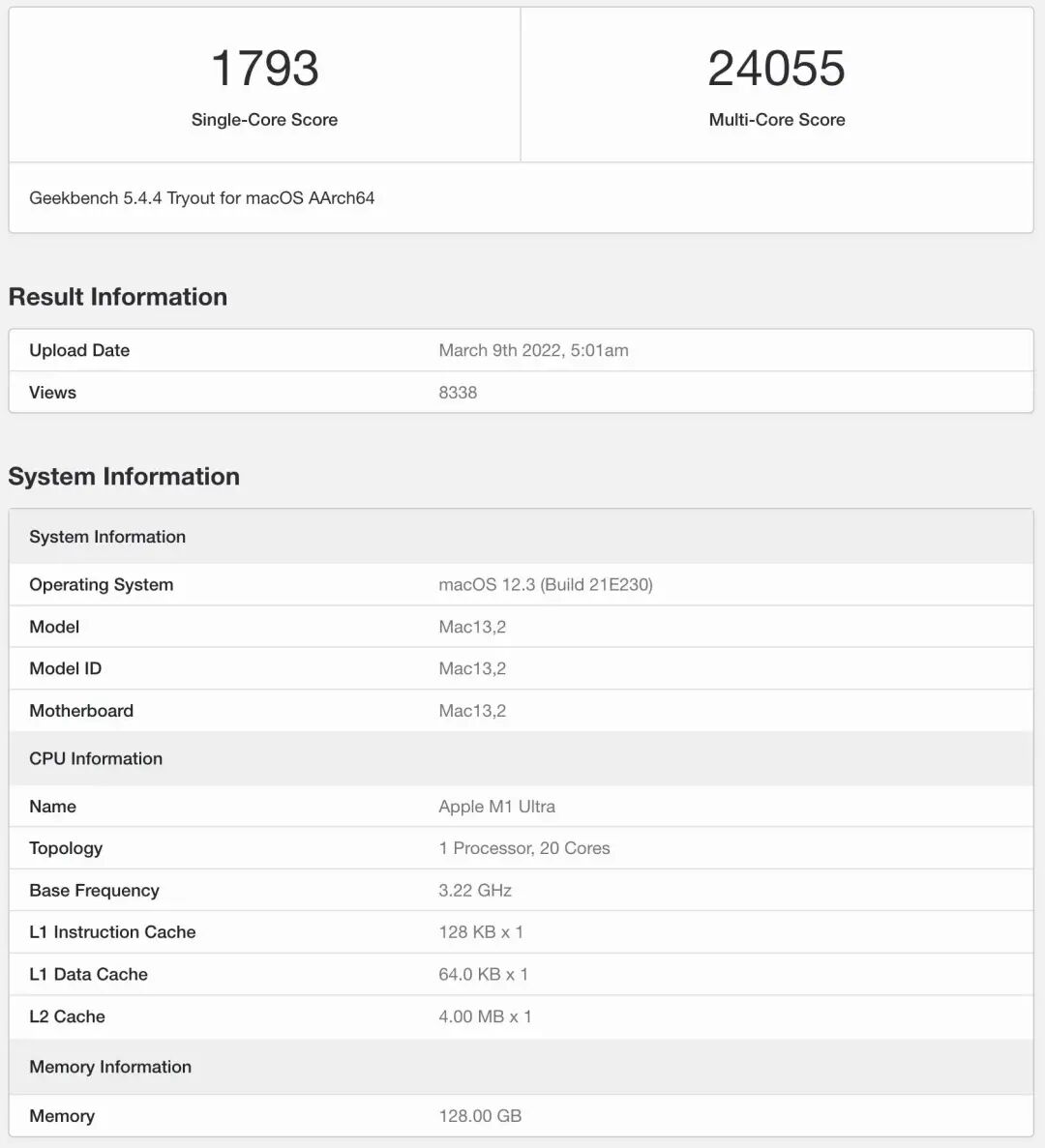
Task: Click the Name label in CPU section
Action: coord(52,806)
